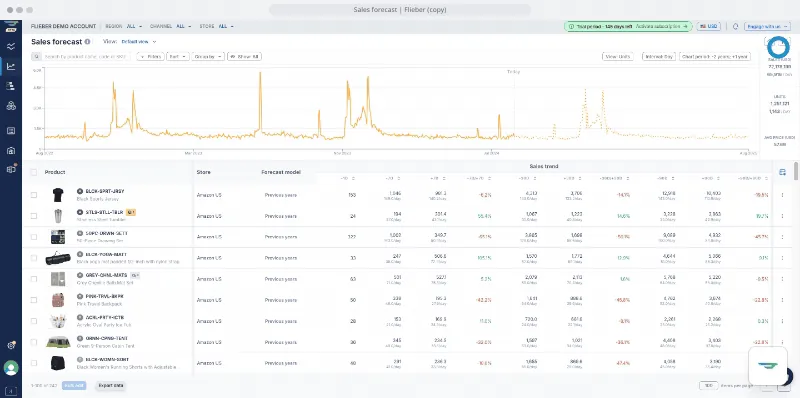This screenshot has width=800, height=398.
Task: Check the Green 9-Person Cabin Tent checkbox
Action: coord(34,342)
